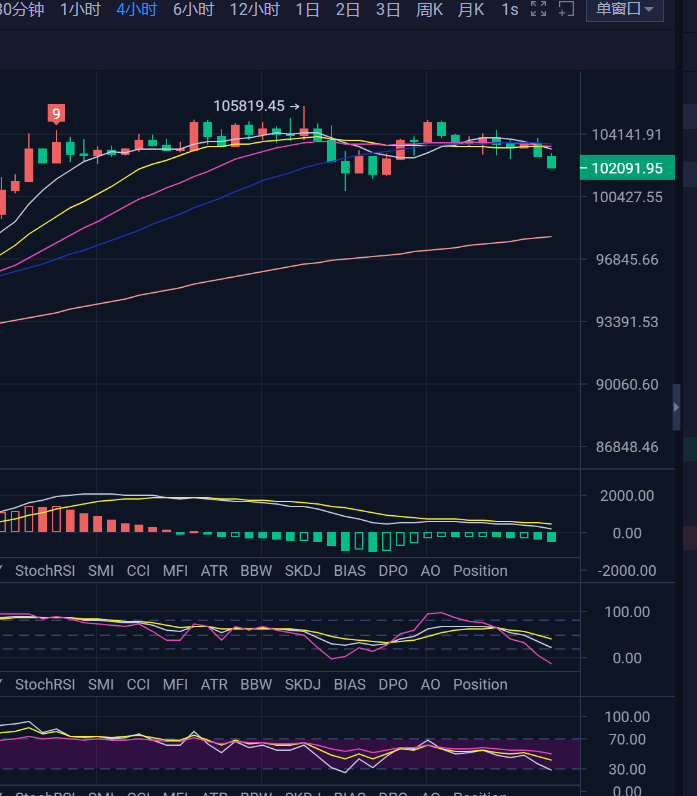The height and width of the screenshot is (796, 697).
Task: Select SMI in second indicator tab row
Action: tap(101, 684)
